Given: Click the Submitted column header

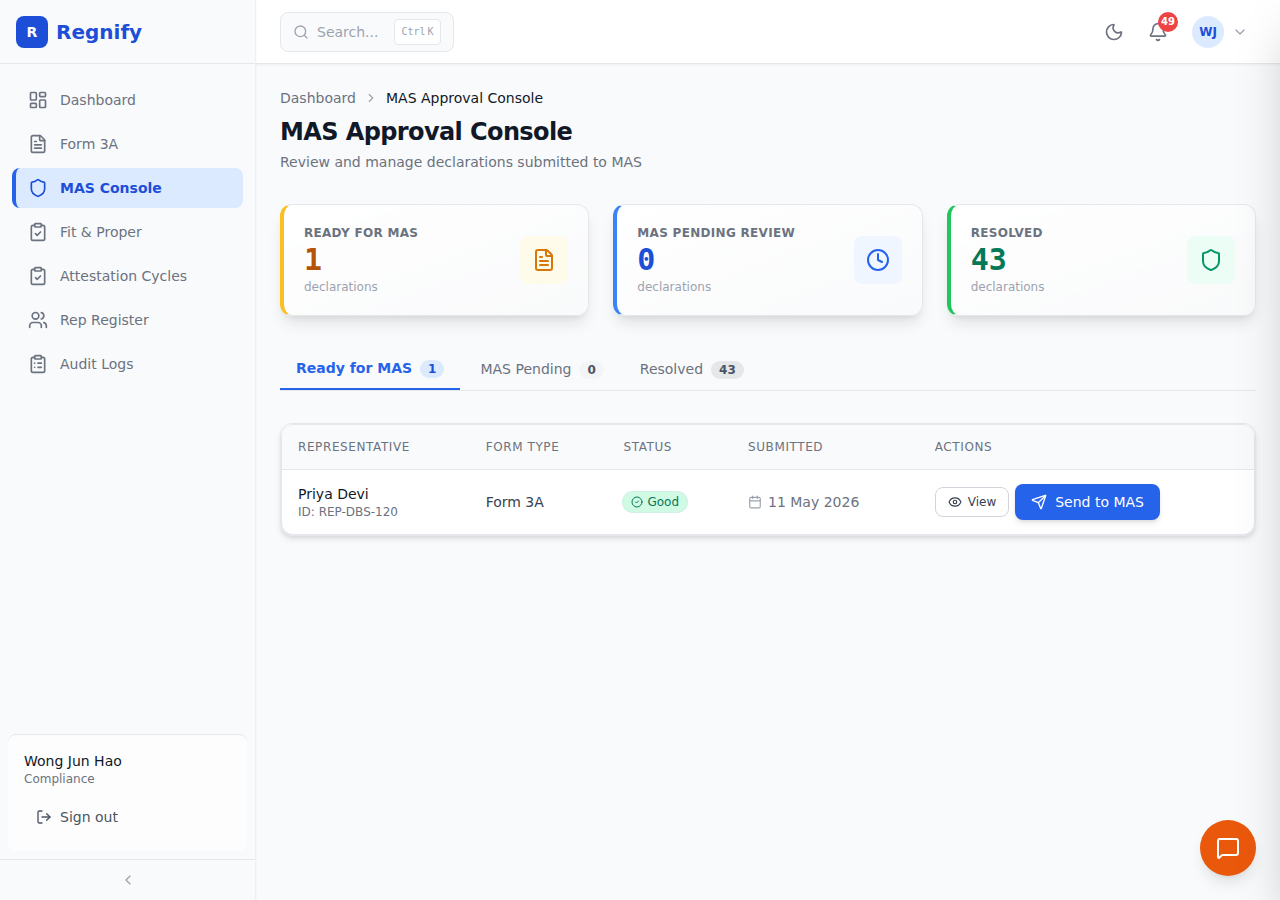Looking at the screenshot, I should pyautogui.click(x=785, y=447).
